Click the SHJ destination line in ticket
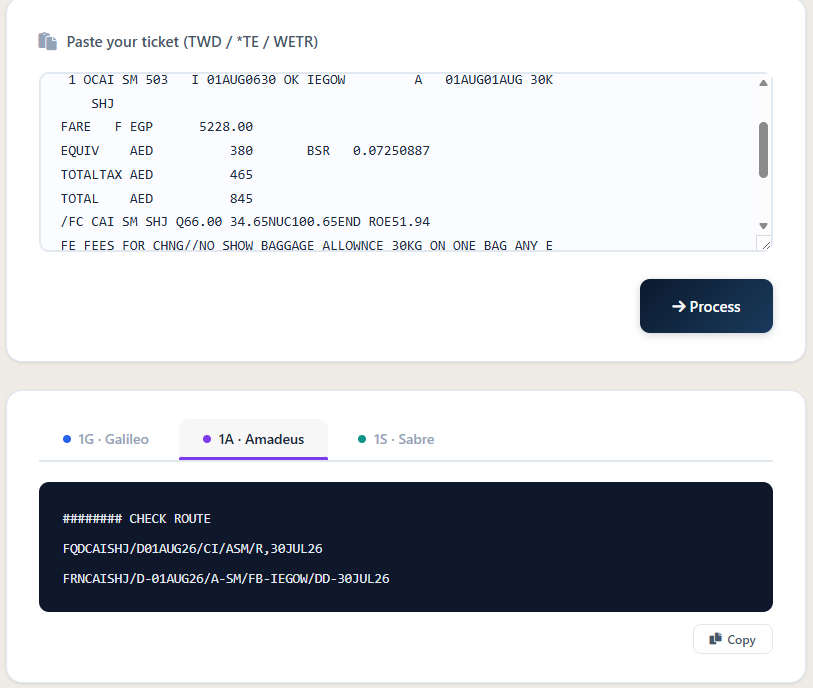The width and height of the screenshot is (813, 688). [x=103, y=104]
